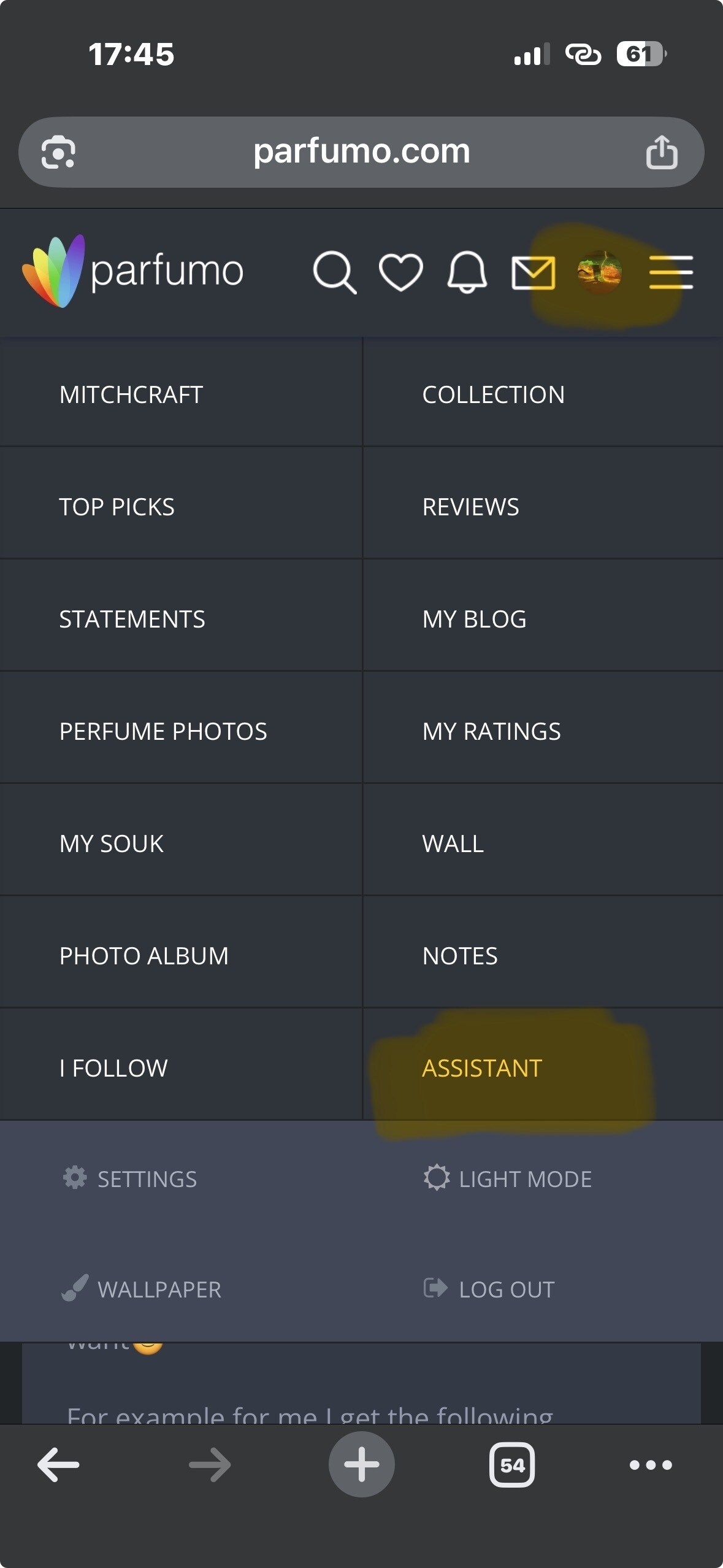This screenshot has width=723, height=1568.
Task: Choose the Wallpaper option
Action: pyautogui.click(x=142, y=1289)
